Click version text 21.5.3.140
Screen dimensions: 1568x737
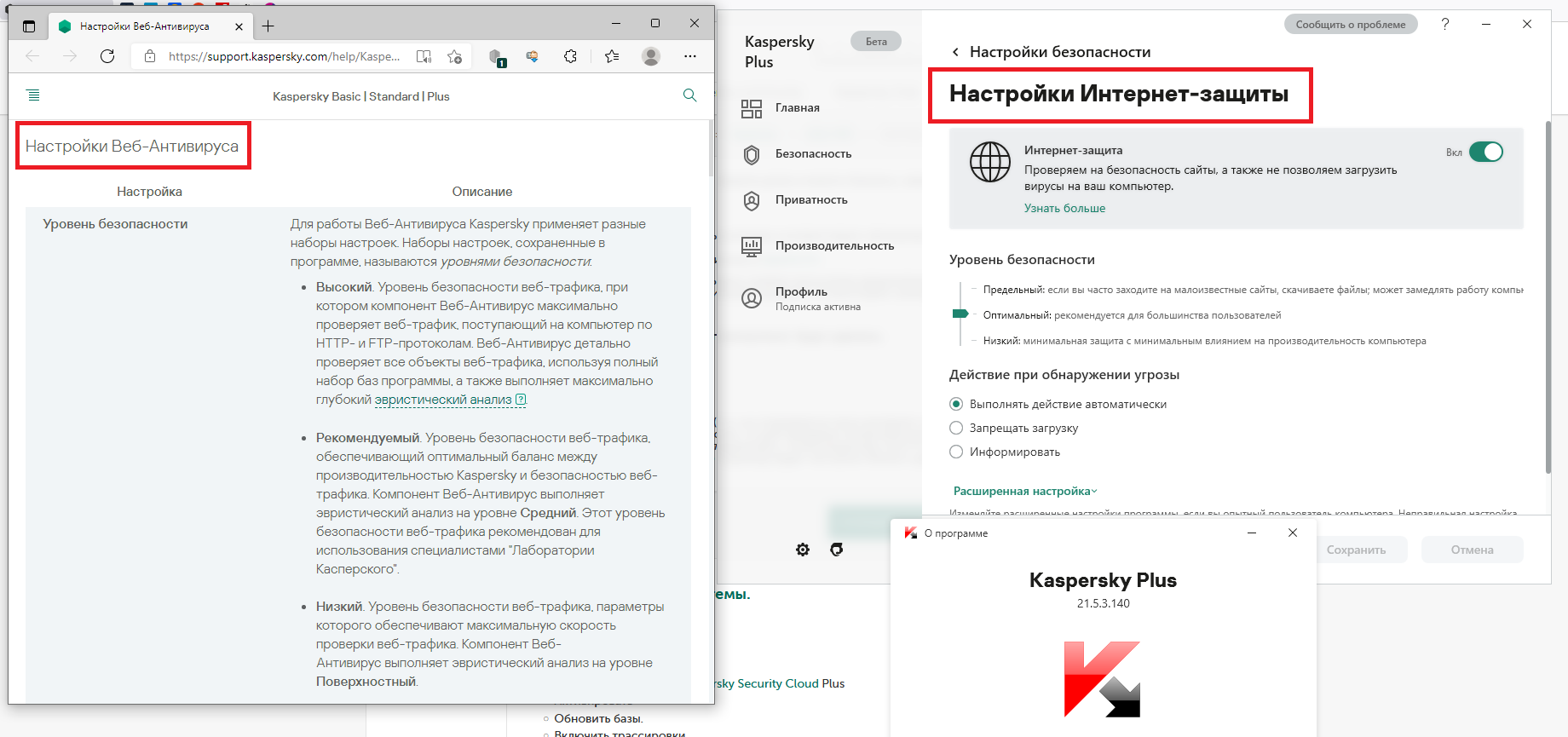point(1103,603)
